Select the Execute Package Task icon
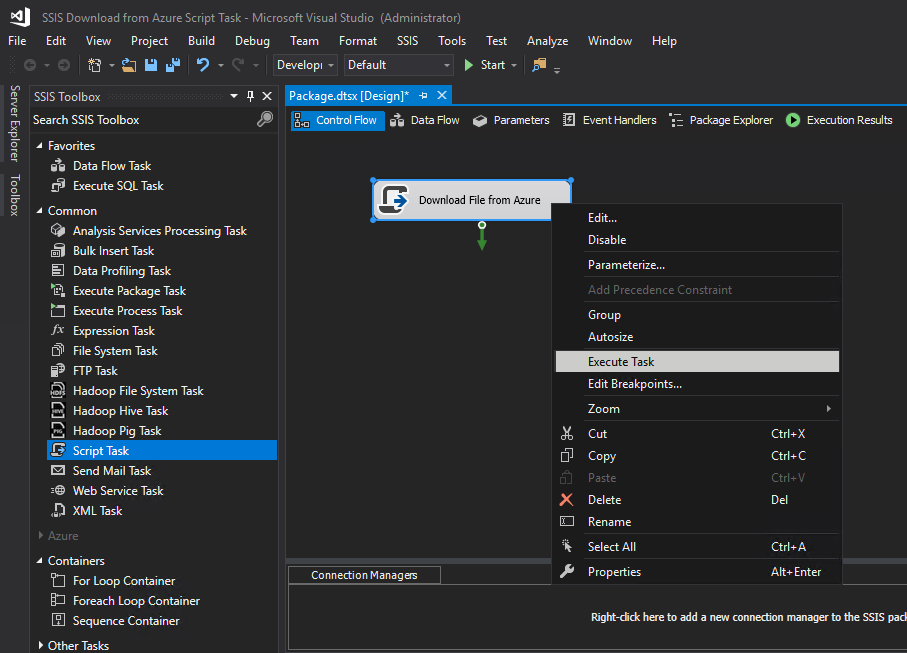907x653 pixels. click(x=58, y=290)
